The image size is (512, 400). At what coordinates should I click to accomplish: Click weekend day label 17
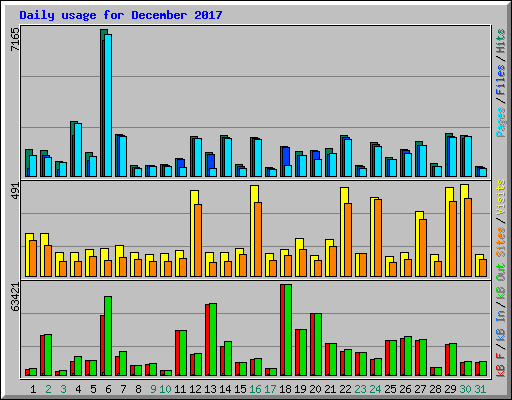coord(270,389)
